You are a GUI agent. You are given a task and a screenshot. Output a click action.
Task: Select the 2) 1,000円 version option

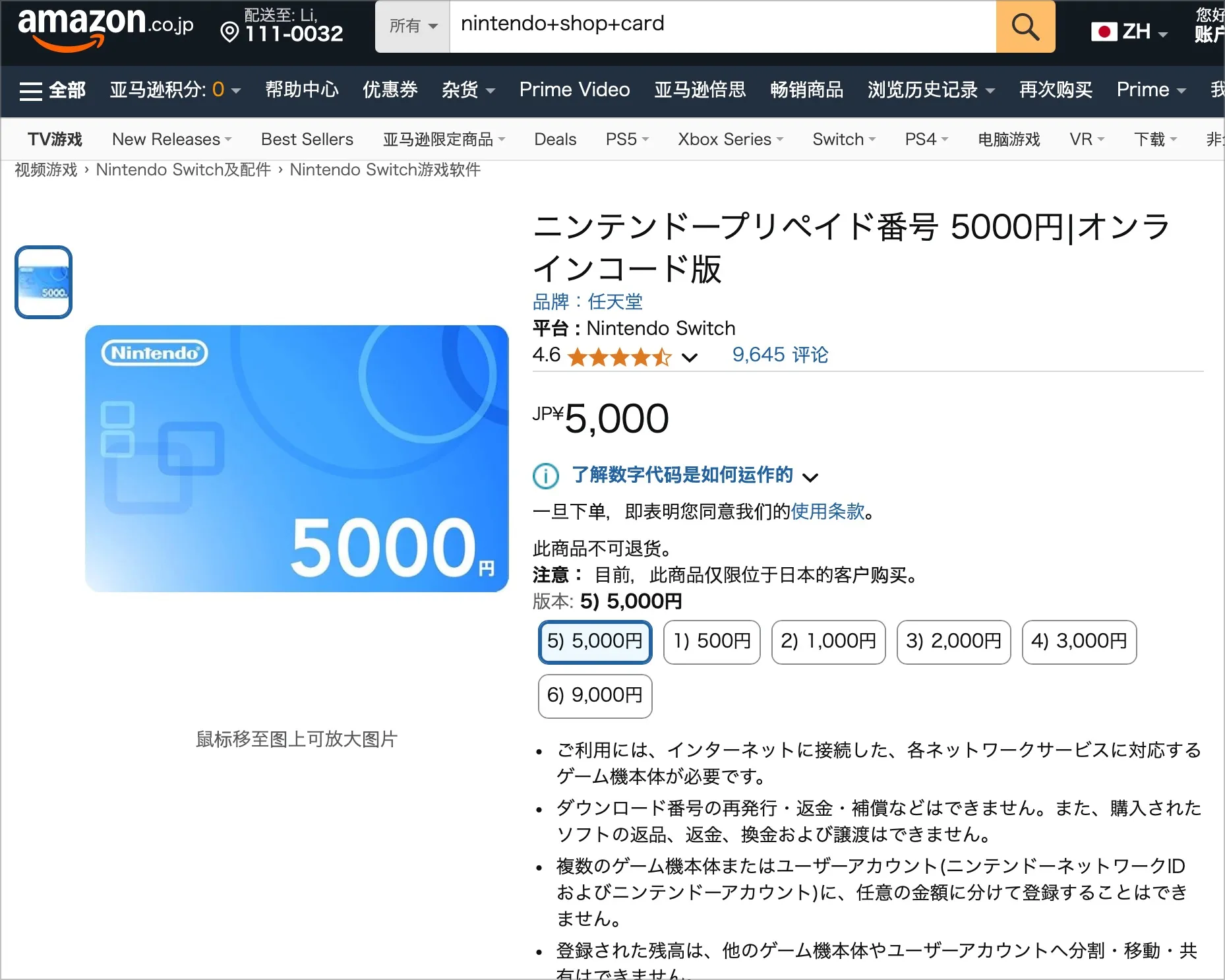(x=828, y=642)
